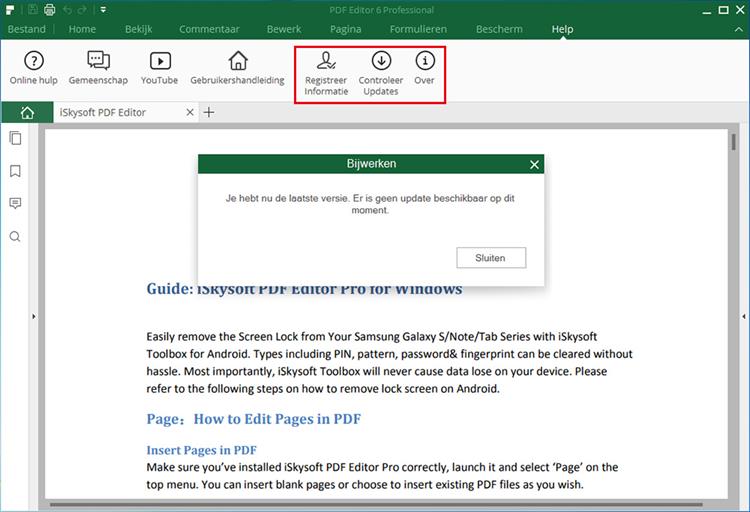
Task: Click the paragraph starting 'Easily remove the Screen Lock'
Action: 389,363
